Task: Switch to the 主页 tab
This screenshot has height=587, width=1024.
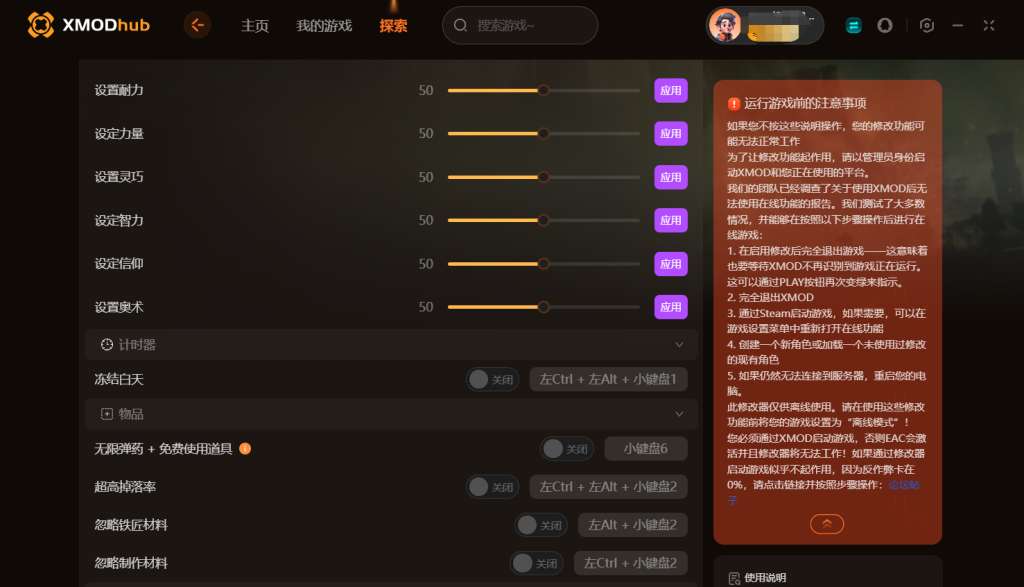Action: [255, 25]
